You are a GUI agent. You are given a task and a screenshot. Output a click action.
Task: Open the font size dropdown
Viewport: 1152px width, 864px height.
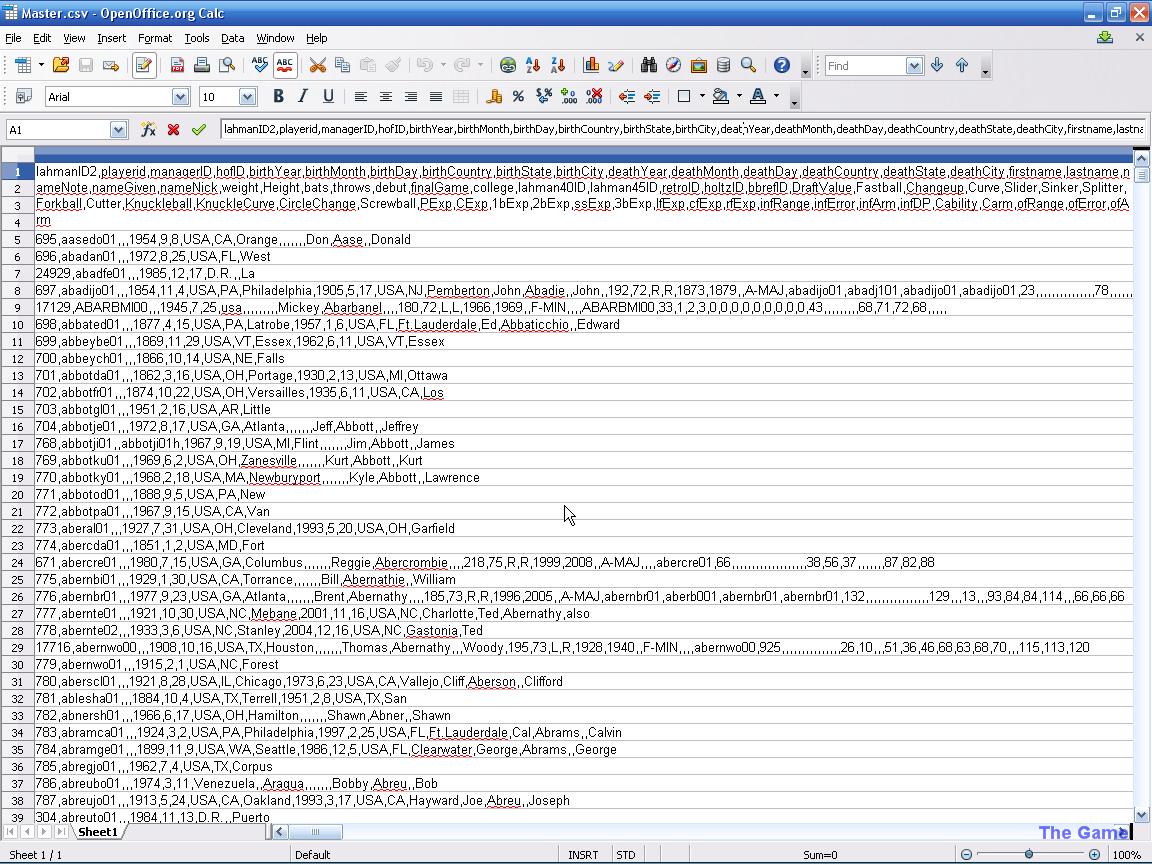click(247, 96)
